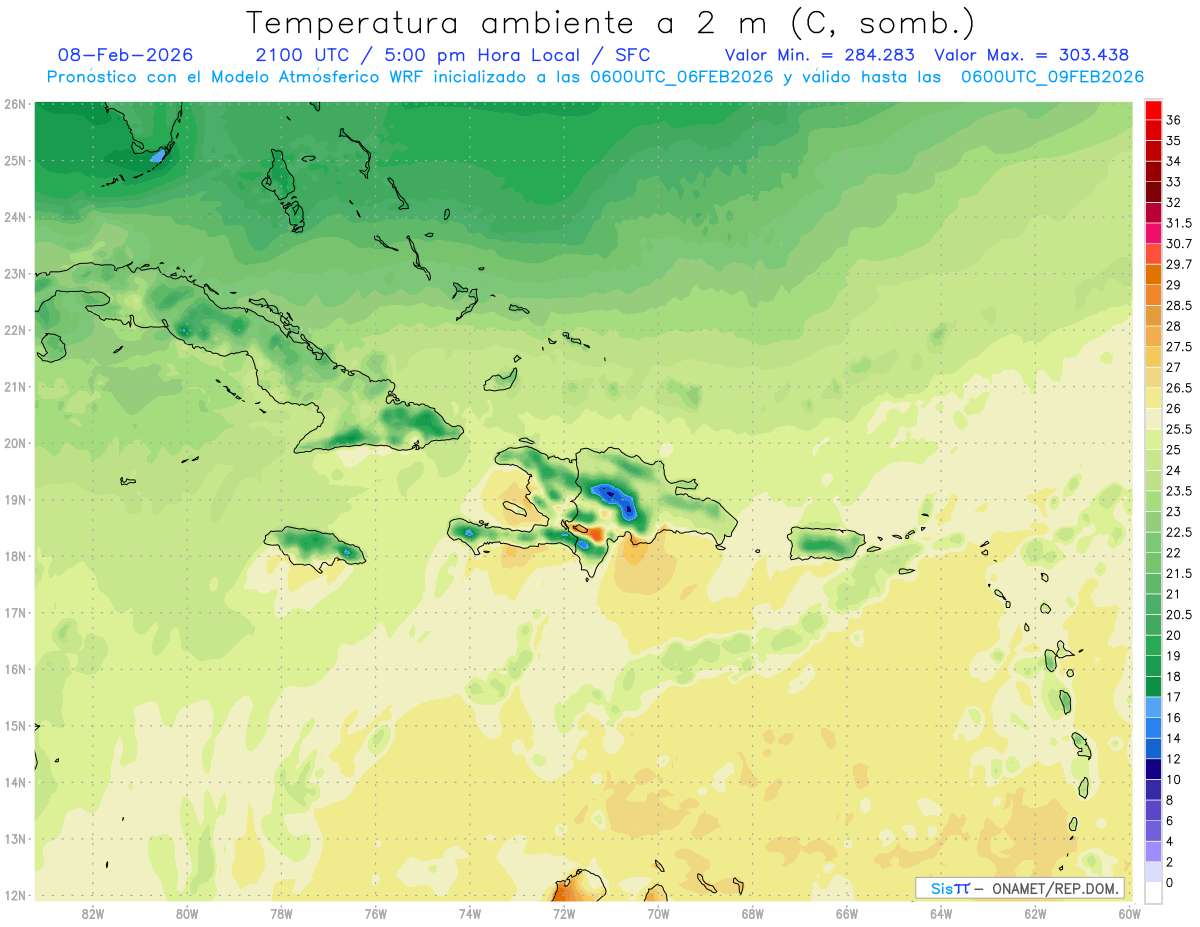Viewport: 1200px width, 927px height.
Task: Click "2100 UTC / 5:00 pm Hora Local / SFC"
Action: coord(453,55)
